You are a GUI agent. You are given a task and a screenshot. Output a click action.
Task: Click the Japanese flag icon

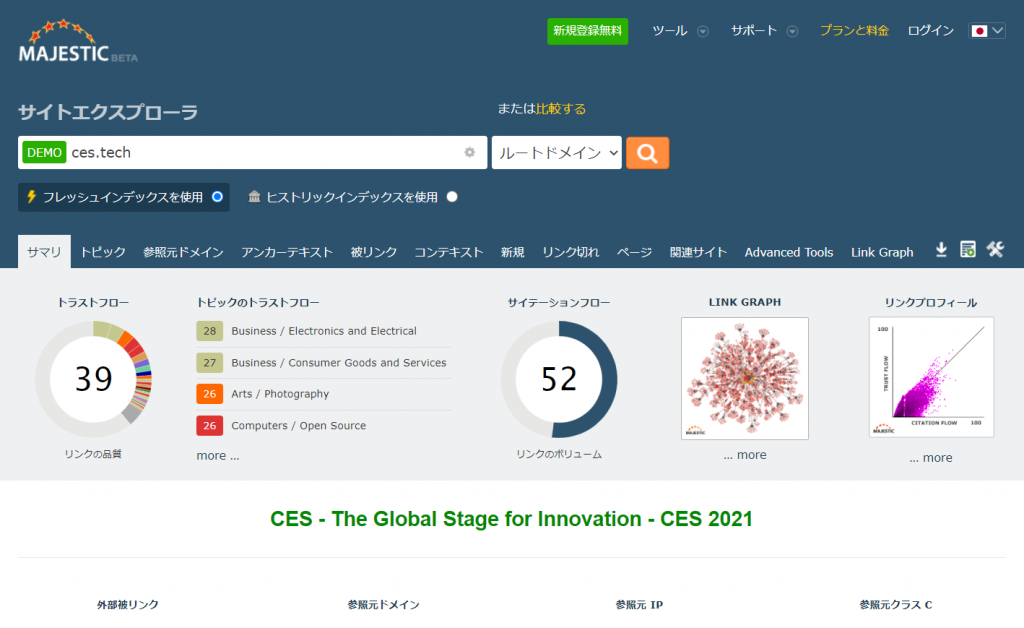click(x=979, y=31)
